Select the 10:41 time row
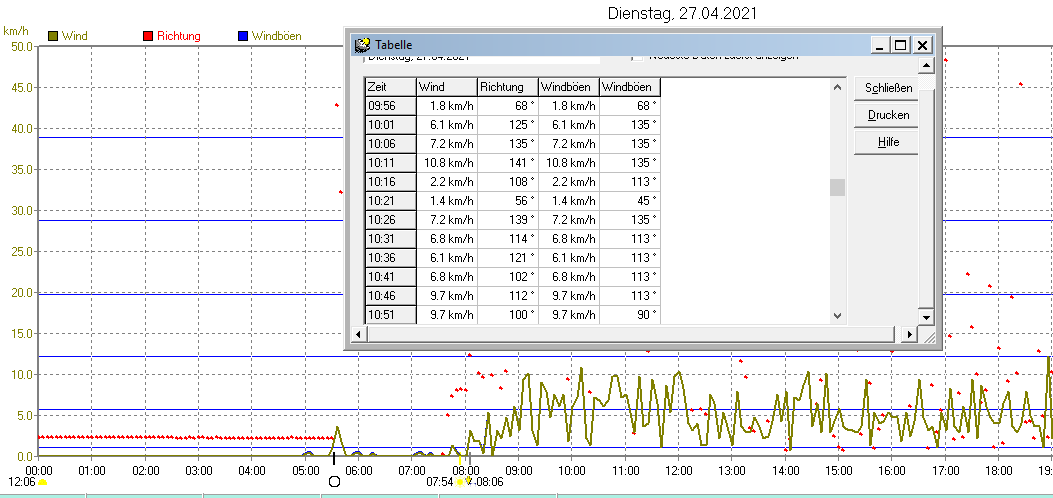 tap(390, 277)
